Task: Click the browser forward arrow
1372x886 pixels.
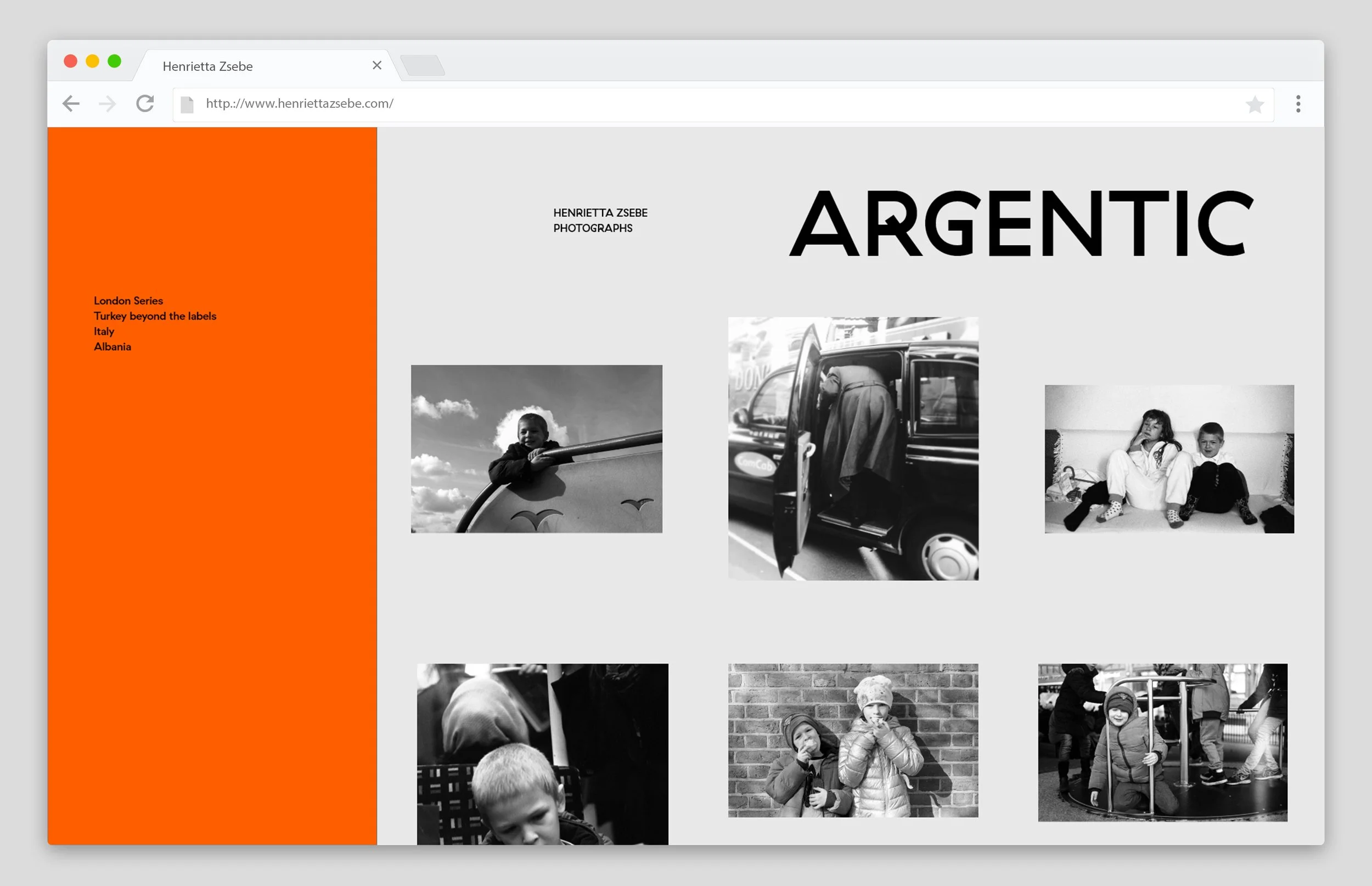Action: click(108, 104)
